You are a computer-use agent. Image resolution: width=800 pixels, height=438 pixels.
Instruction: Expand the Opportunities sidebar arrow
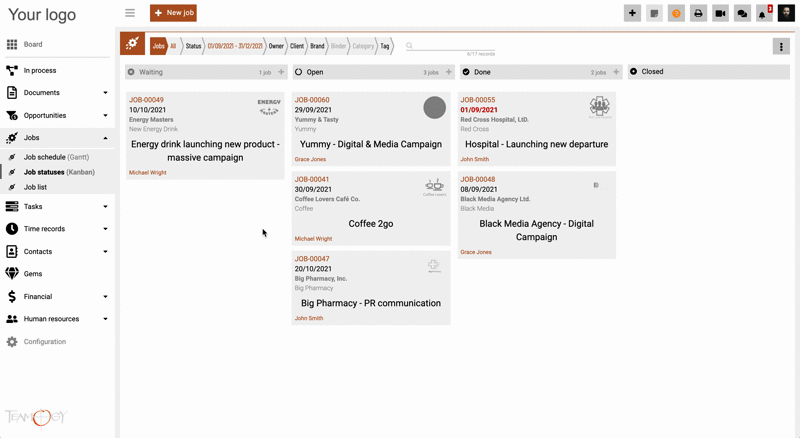[105, 115]
